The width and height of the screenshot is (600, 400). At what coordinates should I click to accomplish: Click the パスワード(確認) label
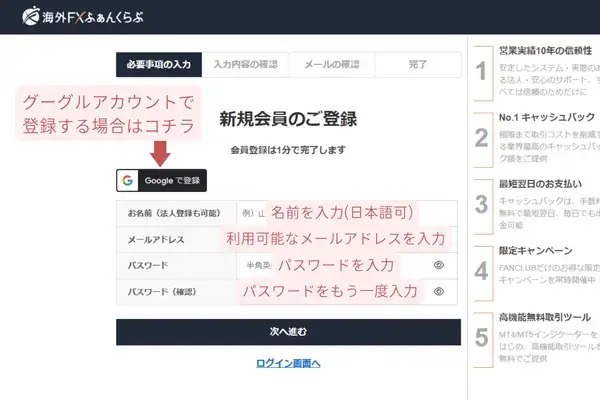coord(162,292)
